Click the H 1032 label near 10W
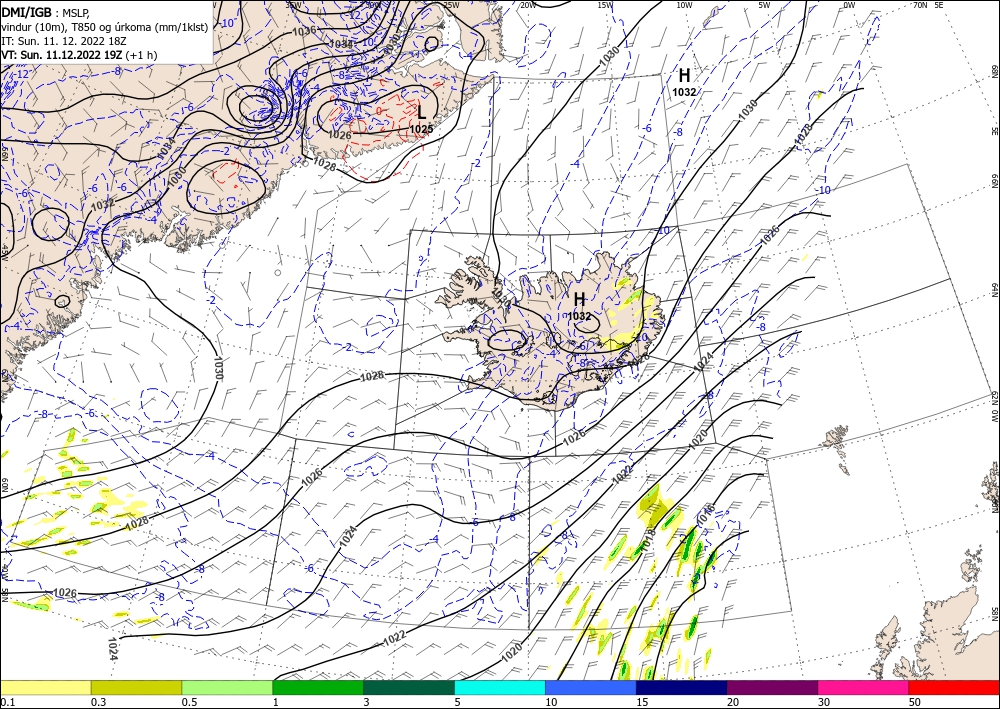 (x=684, y=82)
